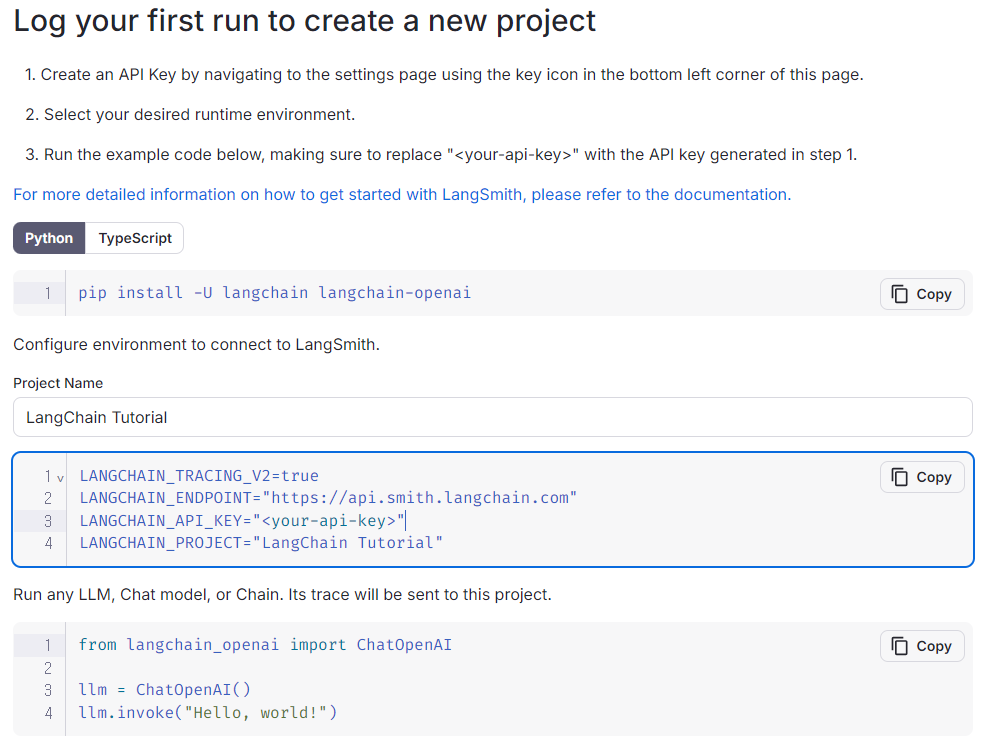
Task: Switch to the TypeScript tab
Action: tap(135, 238)
